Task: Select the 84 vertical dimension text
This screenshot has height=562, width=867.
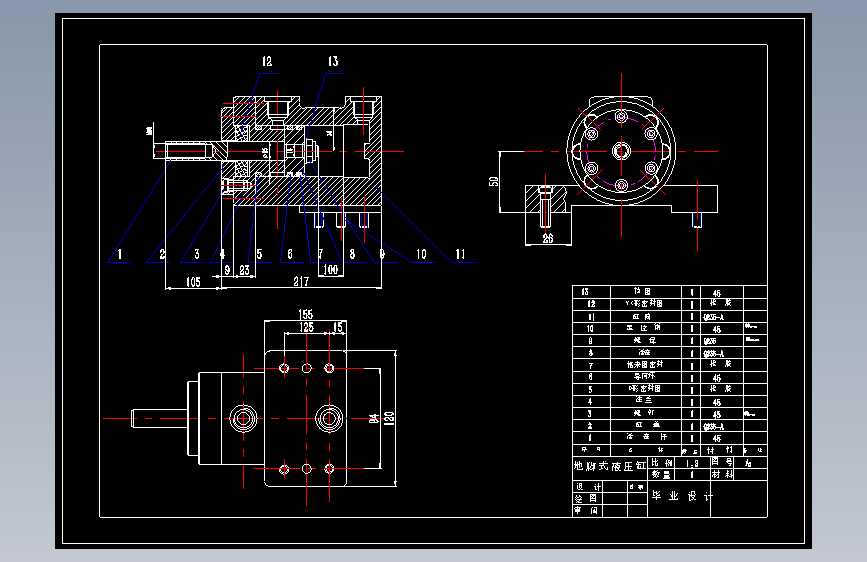Action: [374, 419]
